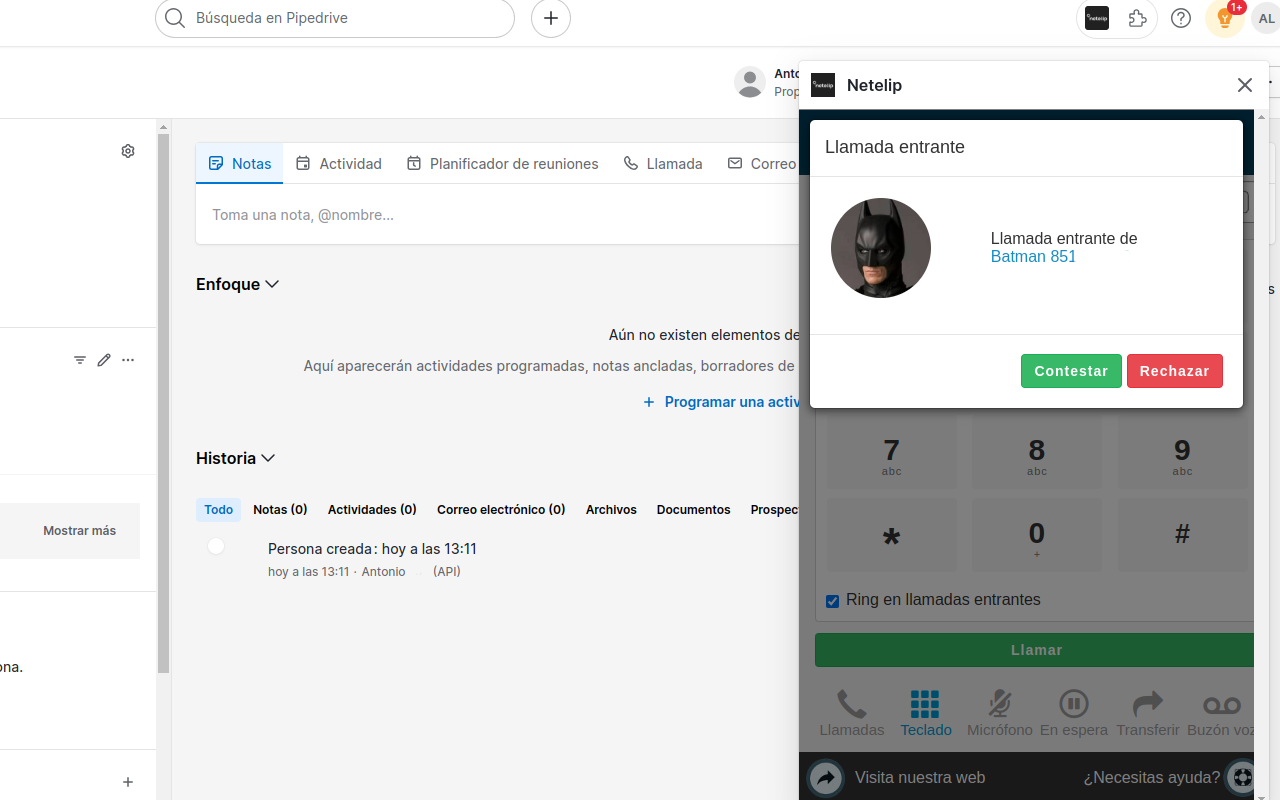Select the Archivos history filter
1280x800 pixels.
611,510
